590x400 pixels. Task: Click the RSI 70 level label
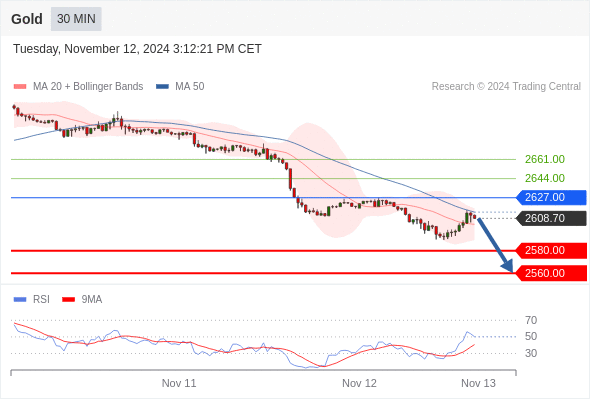pos(531,320)
